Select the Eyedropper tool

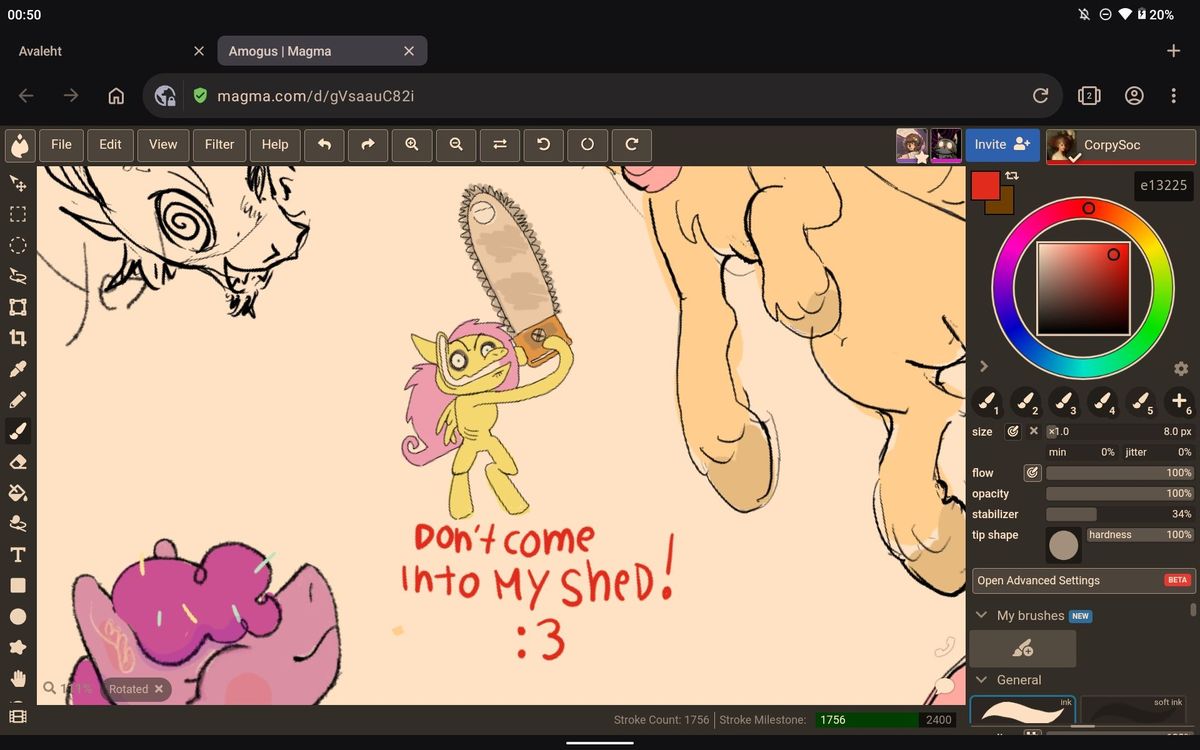coord(17,369)
